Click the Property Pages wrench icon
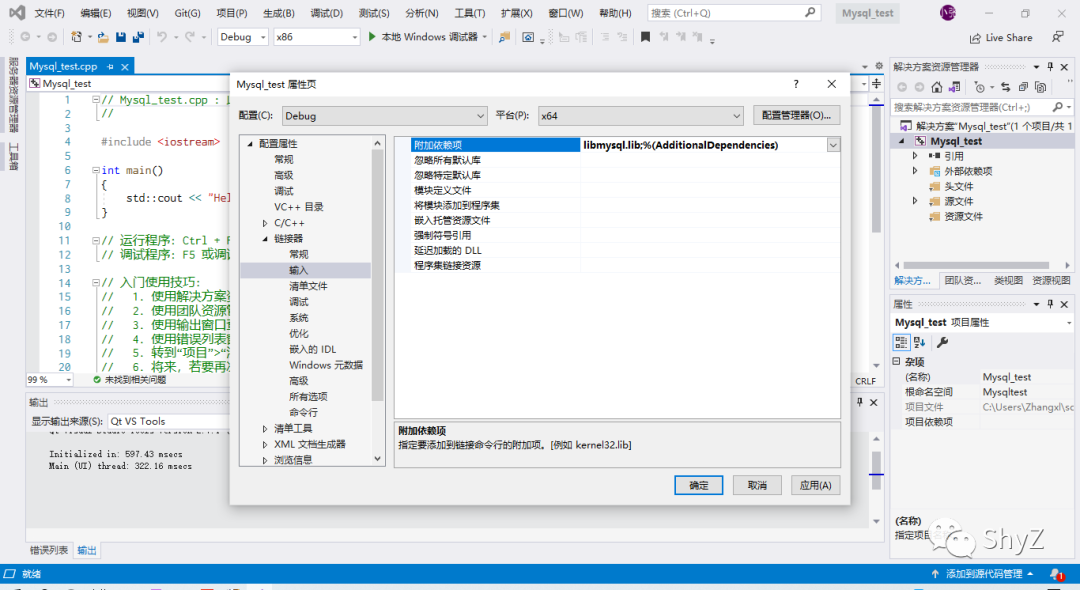The width and height of the screenshot is (1080, 590). point(942,342)
